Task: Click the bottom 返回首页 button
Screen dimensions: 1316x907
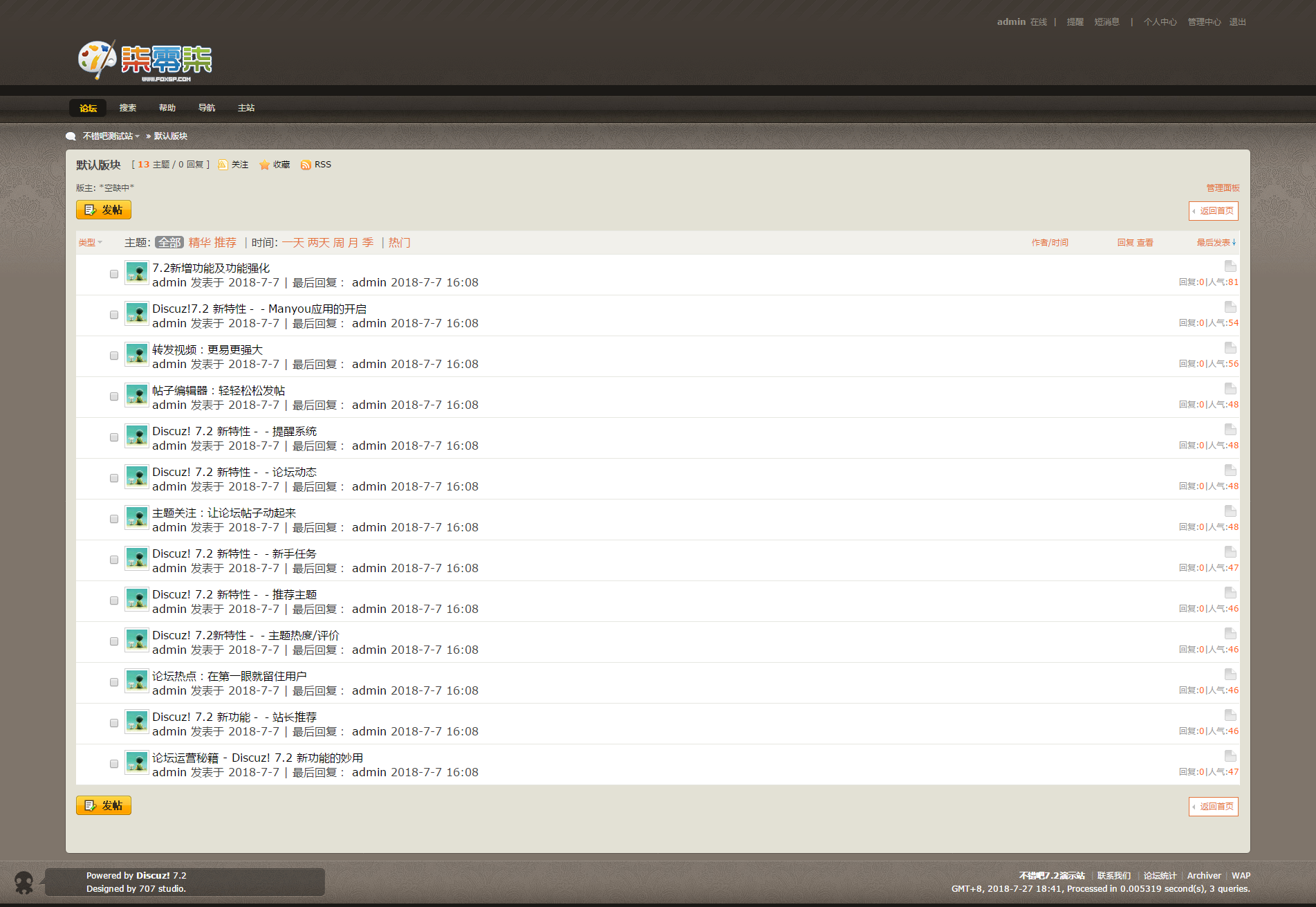Action: coord(1214,807)
